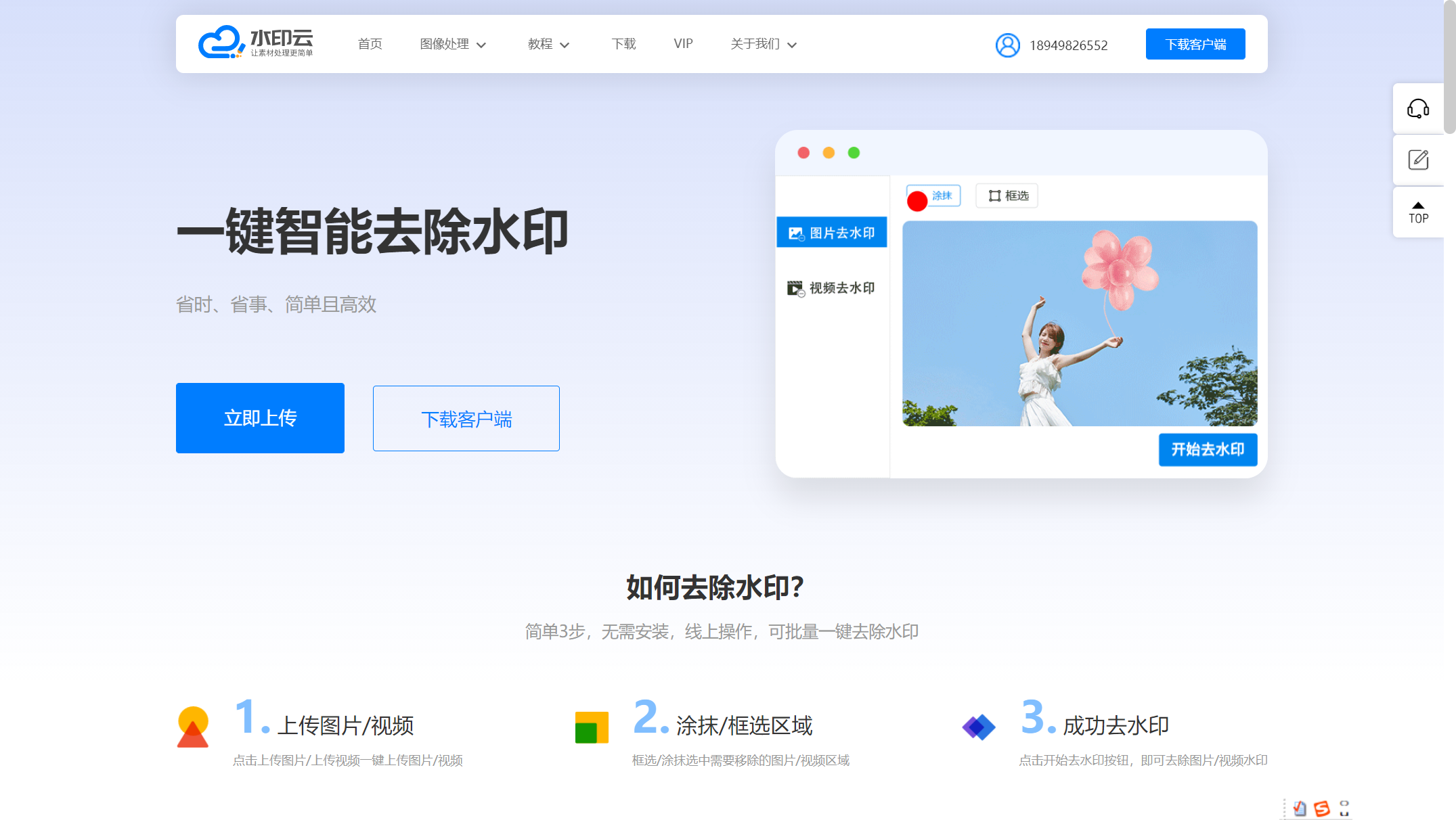Click the red smear color swatch

tap(918, 197)
